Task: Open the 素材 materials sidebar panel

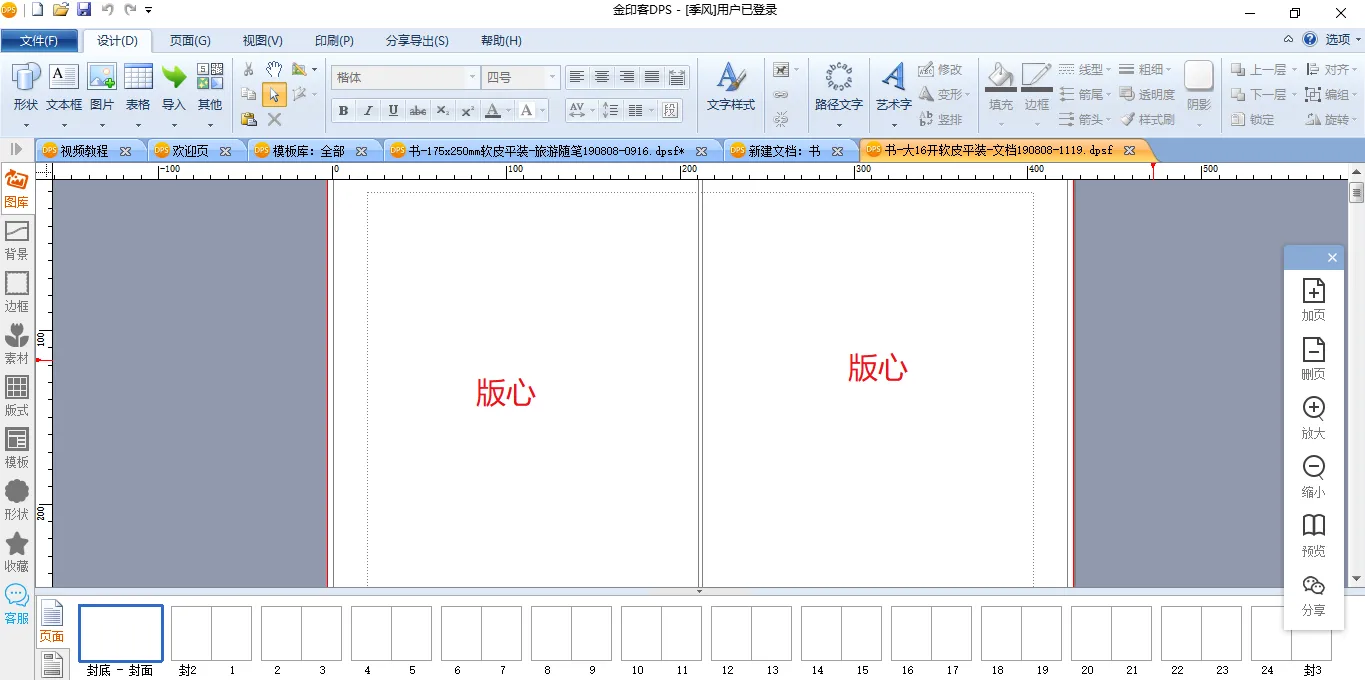Action: pyautogui.click(x=17, y=343)
